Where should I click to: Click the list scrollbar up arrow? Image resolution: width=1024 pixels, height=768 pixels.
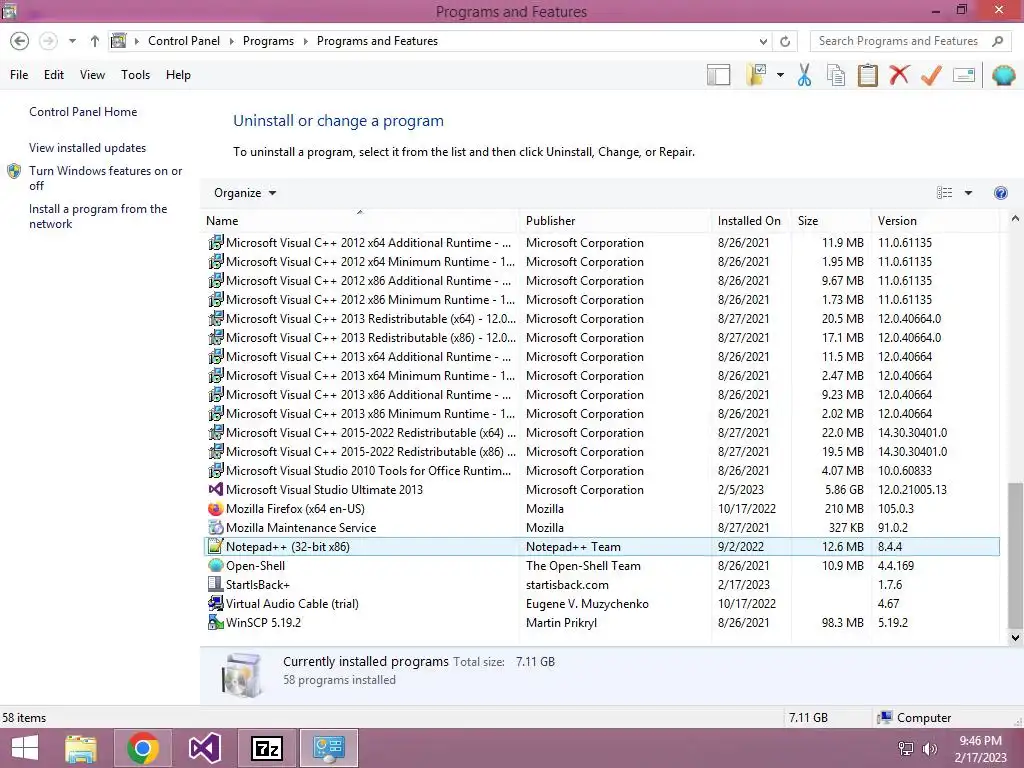point(1015,219)
